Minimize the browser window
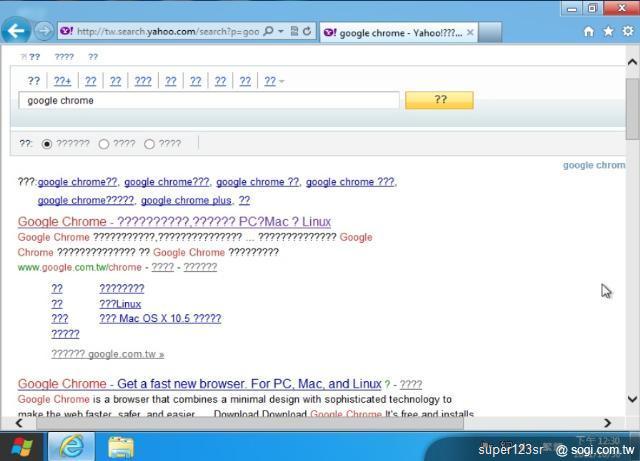The height and width of the screenshot is (461, 640). click(572, 9)
